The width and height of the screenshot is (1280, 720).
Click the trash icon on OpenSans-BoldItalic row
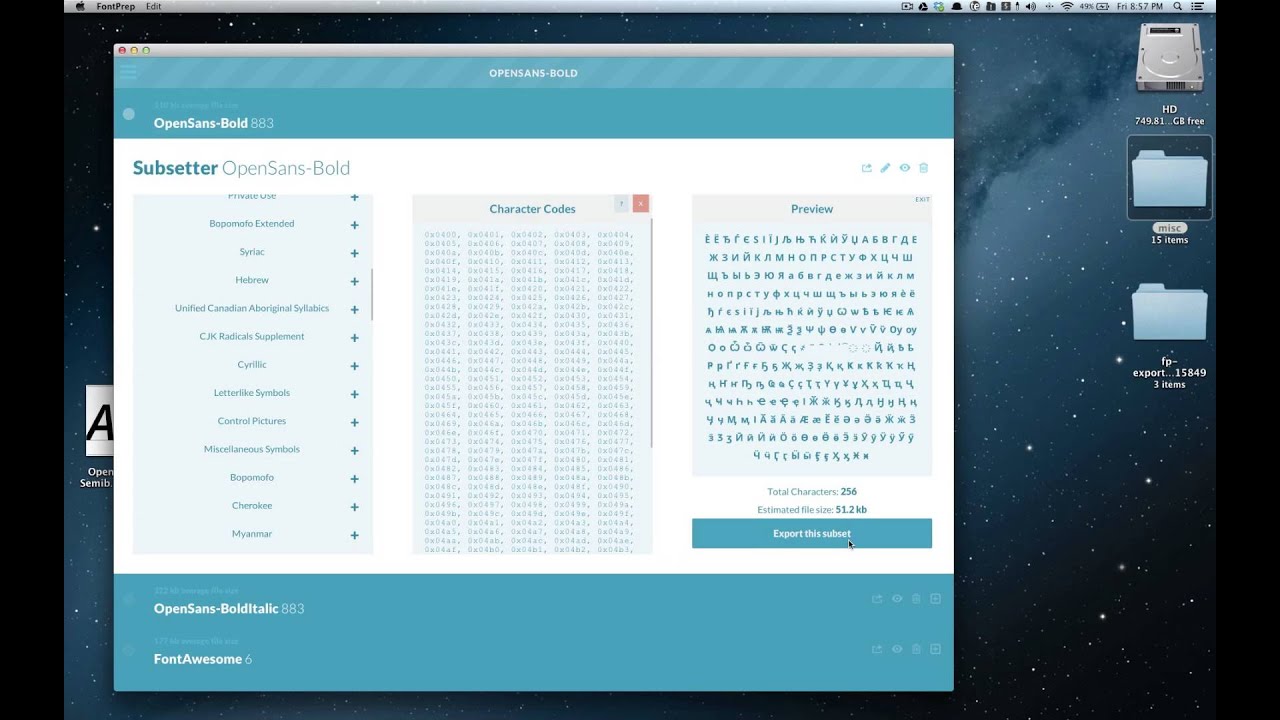pyautogui.click(x=916, y=598)
